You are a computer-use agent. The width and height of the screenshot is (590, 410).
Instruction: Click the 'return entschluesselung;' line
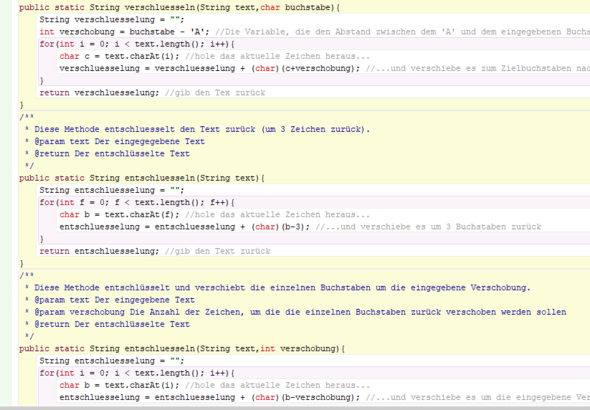(x=99, y=251)
